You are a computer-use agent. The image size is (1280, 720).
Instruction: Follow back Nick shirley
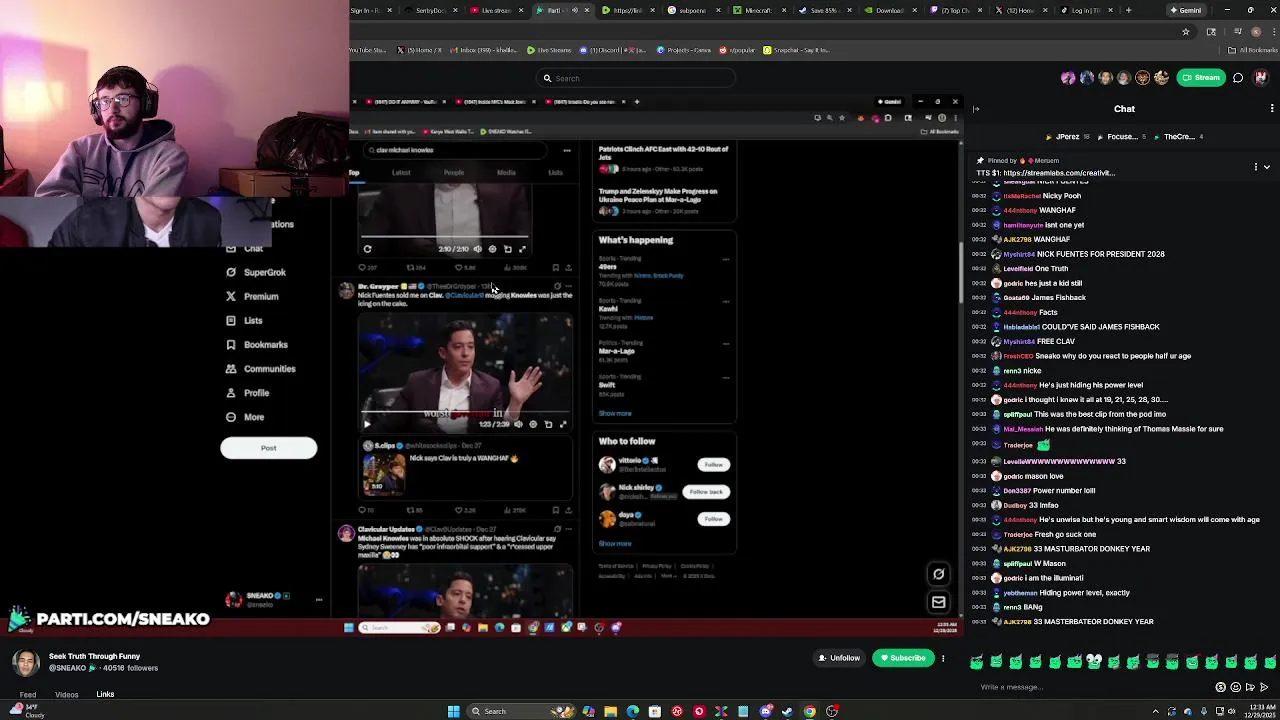pyautogui.click(x=706, y=491)
